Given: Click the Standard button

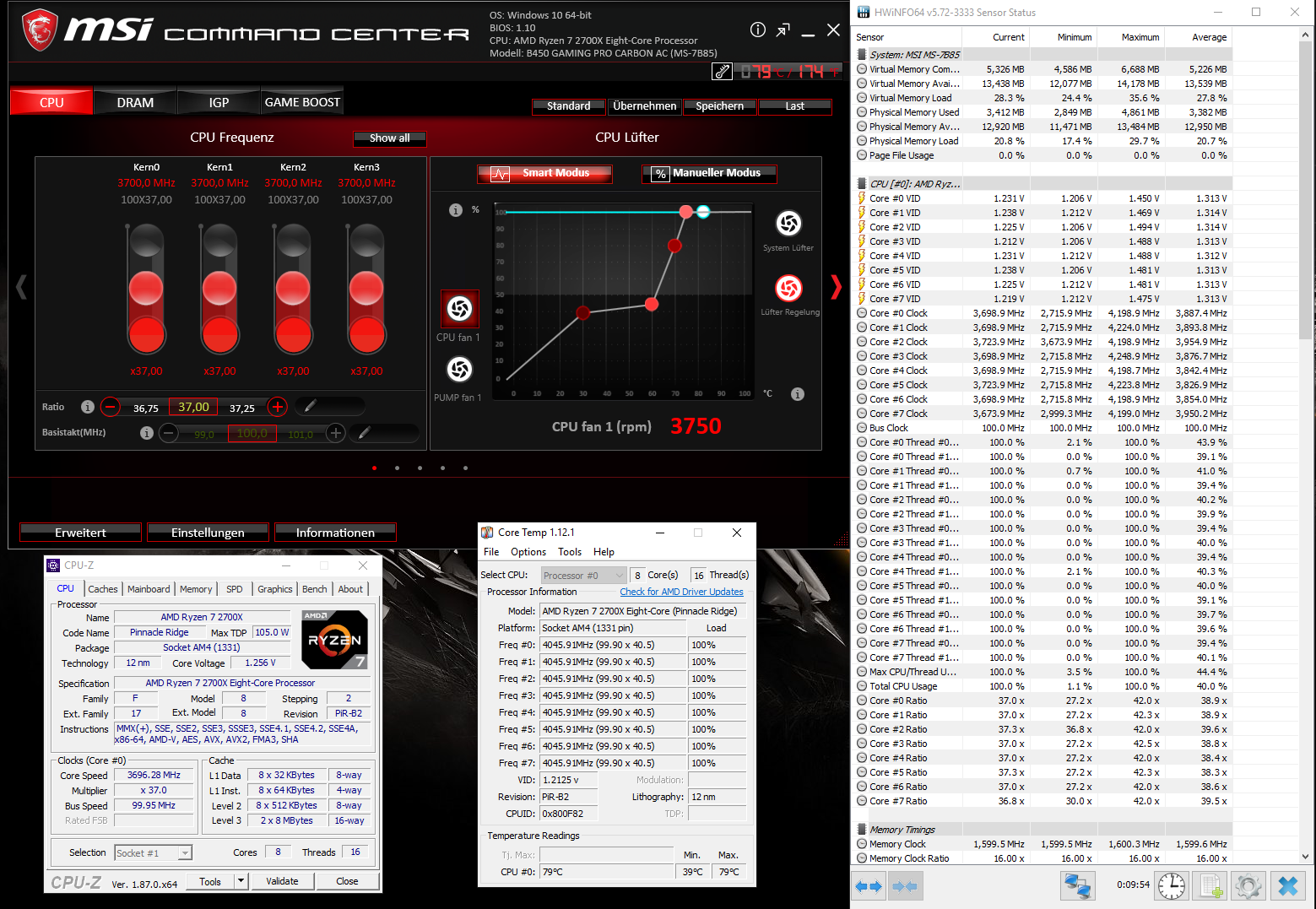Looking at the screenshot, I should point(569,106).
